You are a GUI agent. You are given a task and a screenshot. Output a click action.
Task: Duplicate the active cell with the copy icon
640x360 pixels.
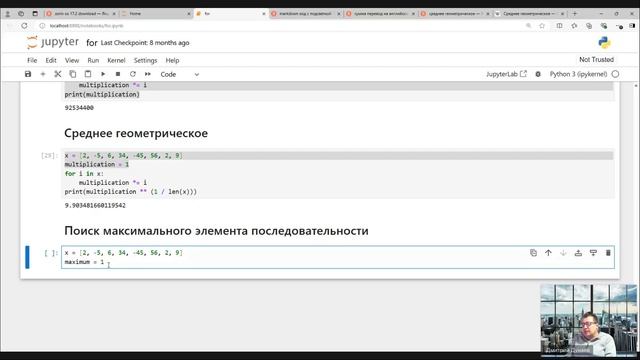pyautogui.click(x=533, y=253)
